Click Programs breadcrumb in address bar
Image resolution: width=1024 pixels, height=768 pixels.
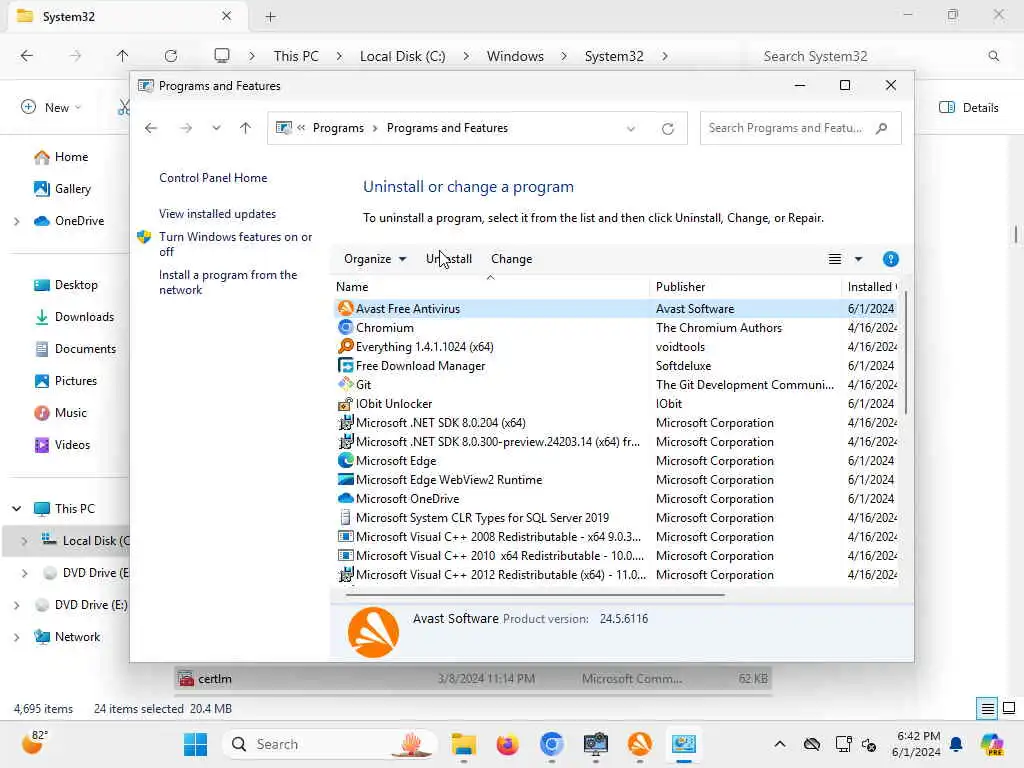click(x=338, y=128)
